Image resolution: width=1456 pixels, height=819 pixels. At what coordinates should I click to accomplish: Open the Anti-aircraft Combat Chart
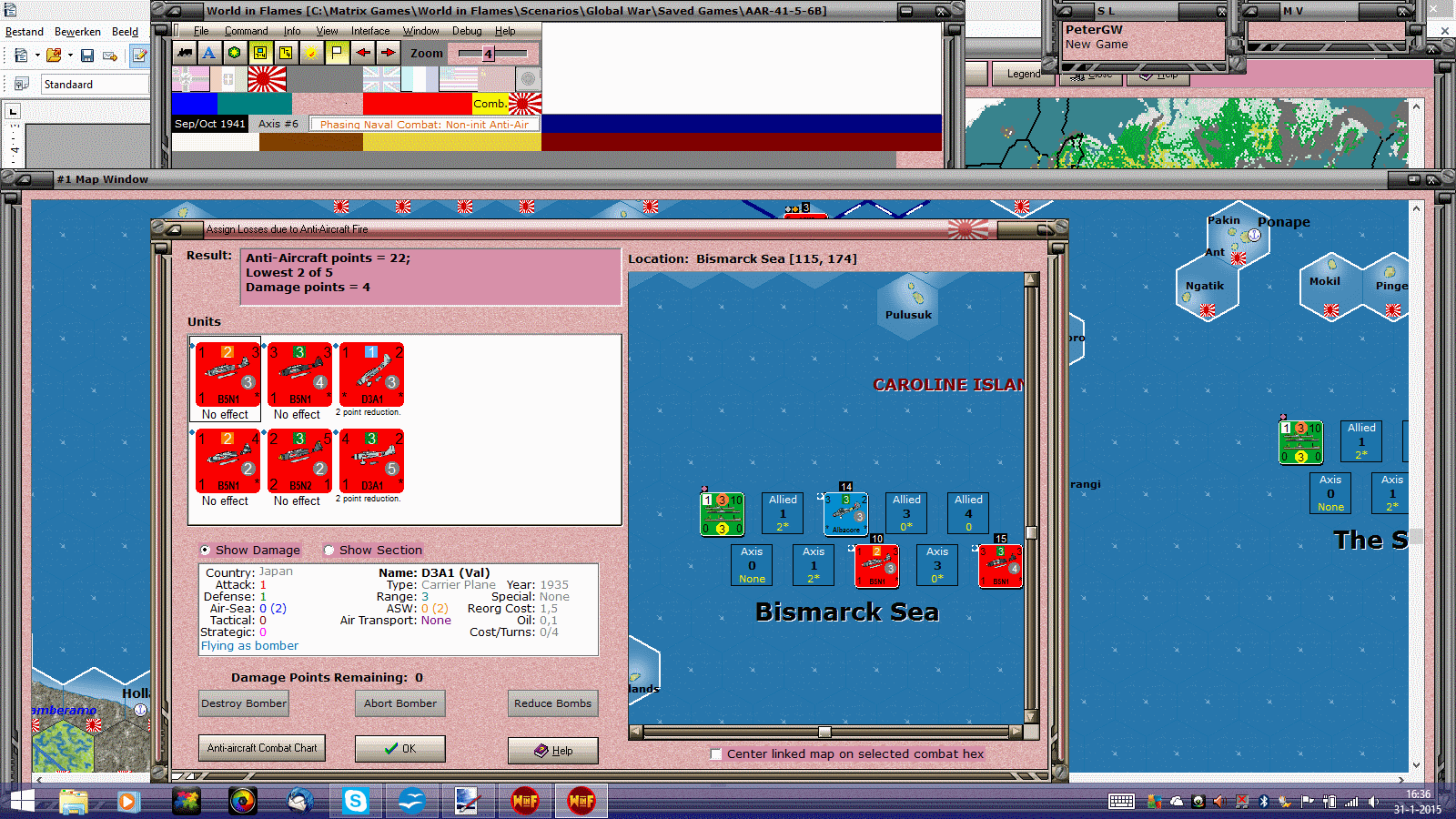click(262, 748)
